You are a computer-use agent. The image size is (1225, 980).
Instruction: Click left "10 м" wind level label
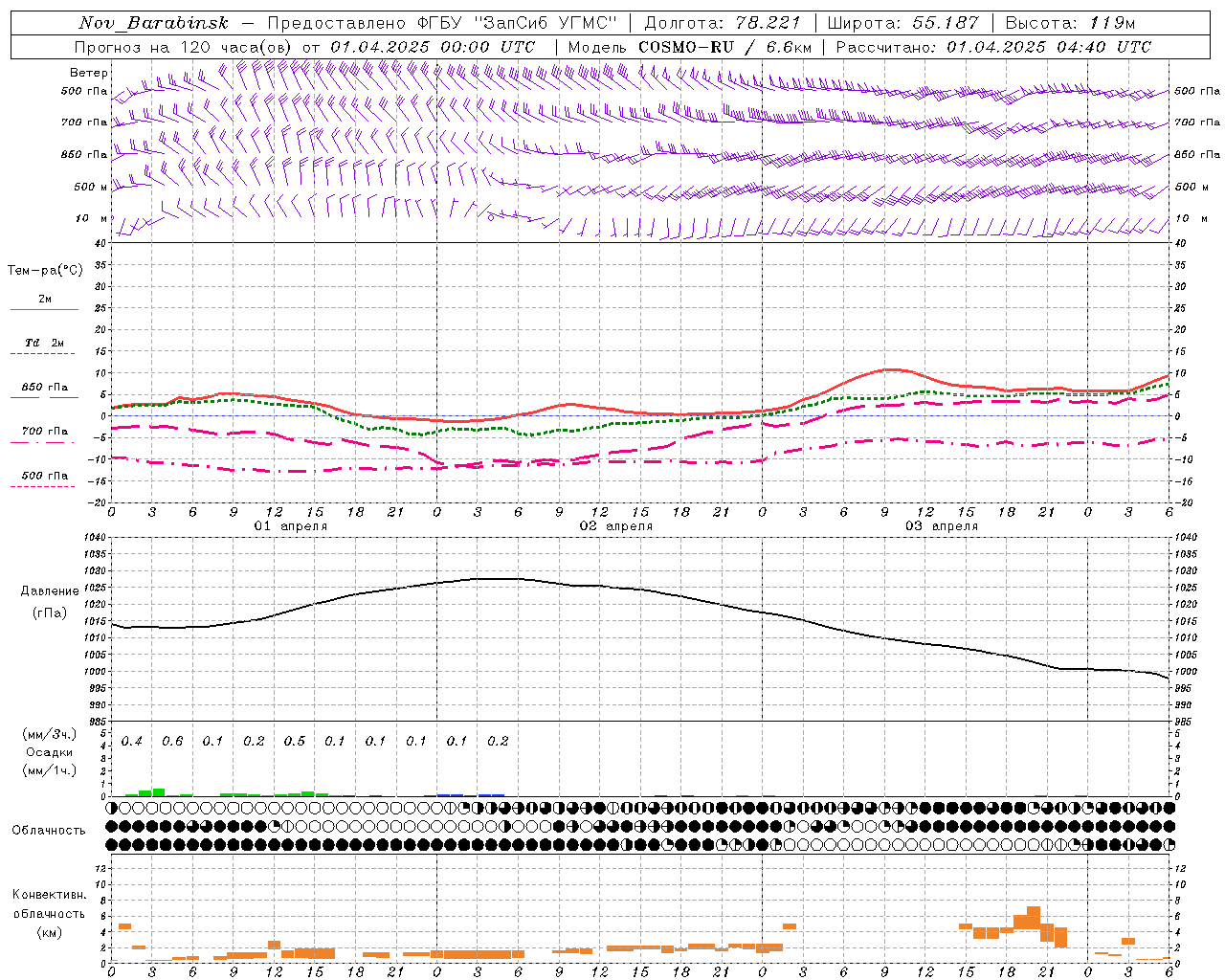(92, 218)
